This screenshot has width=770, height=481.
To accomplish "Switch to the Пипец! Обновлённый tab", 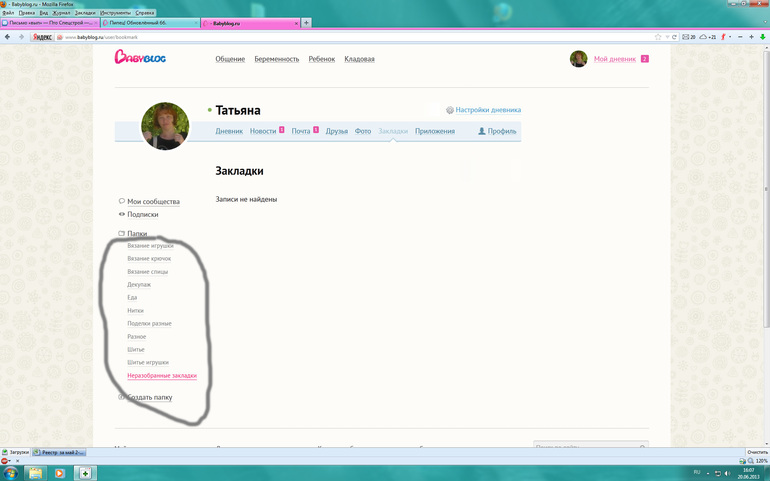I will [x=148, y=23].
